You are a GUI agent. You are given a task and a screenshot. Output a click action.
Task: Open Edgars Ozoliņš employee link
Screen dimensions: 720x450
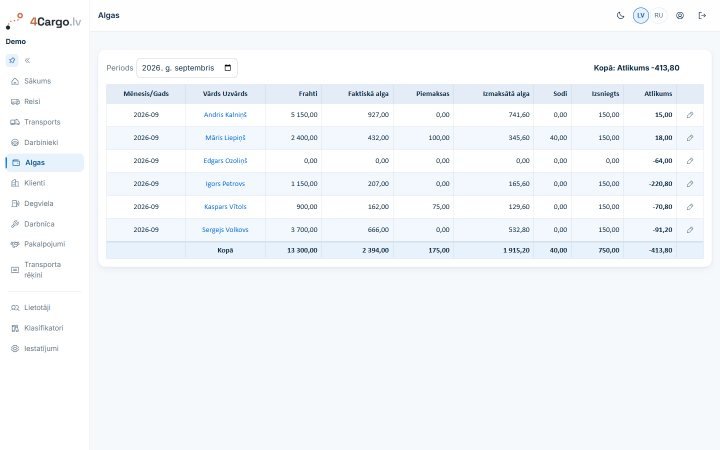pyautogui.click(x=225, y=161)
